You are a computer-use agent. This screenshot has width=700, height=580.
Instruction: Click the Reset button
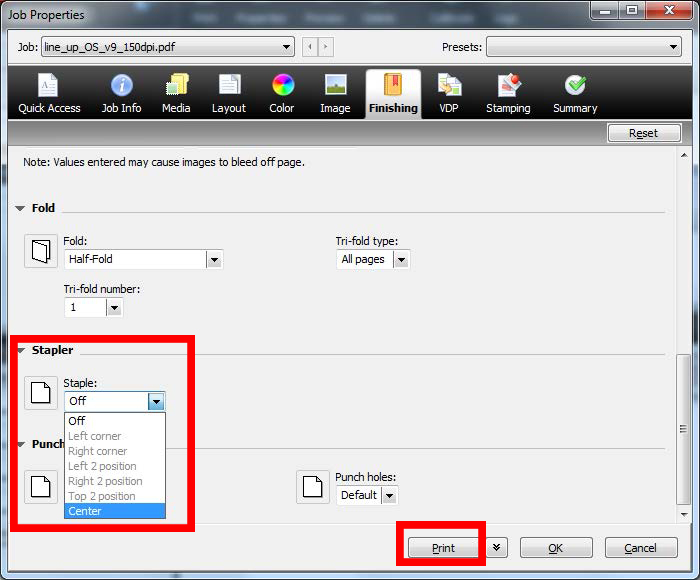click(644, 133)
